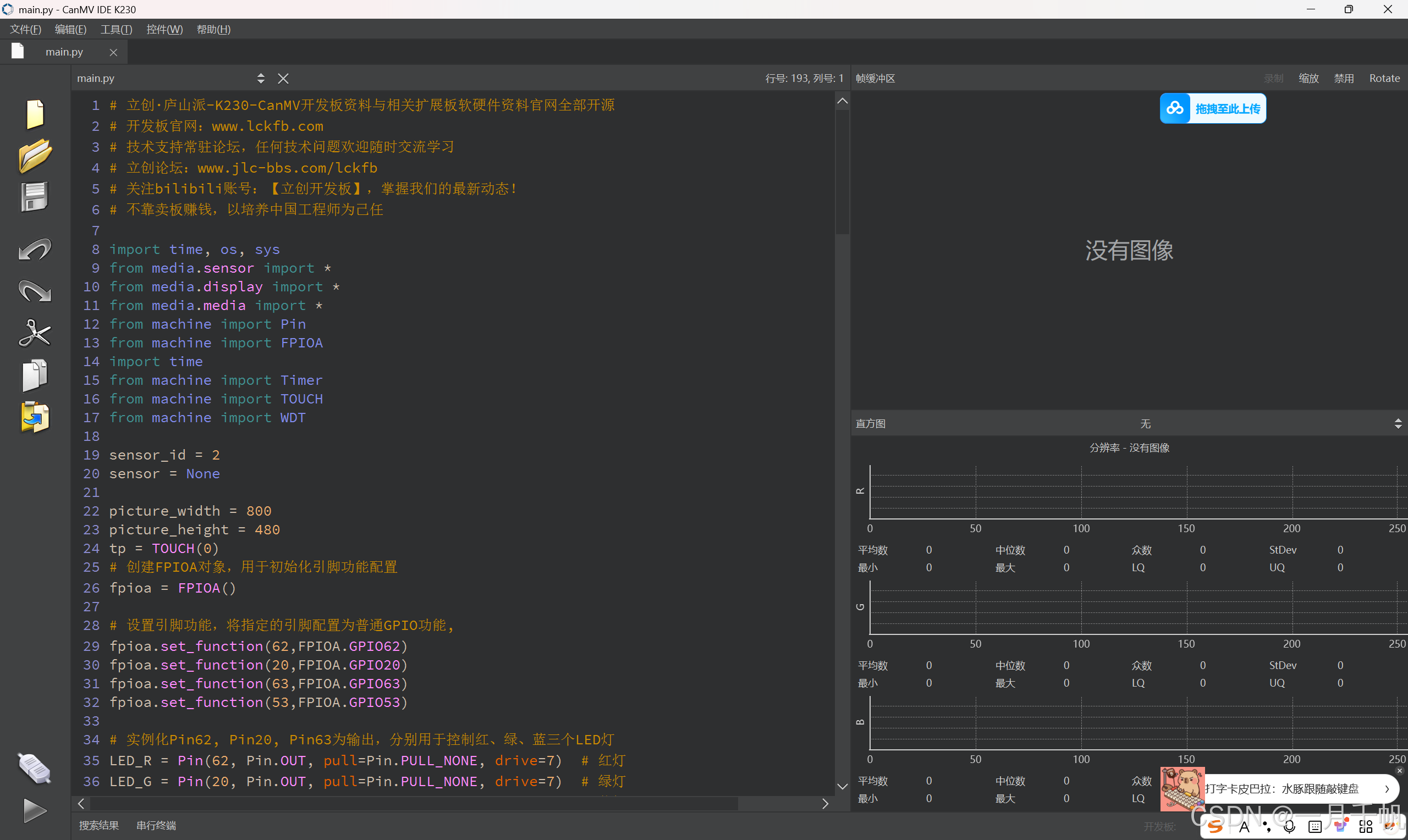Click line number 17 in gutter
The height and width of the screenshot is (840, 1408).
click(91, 417)
